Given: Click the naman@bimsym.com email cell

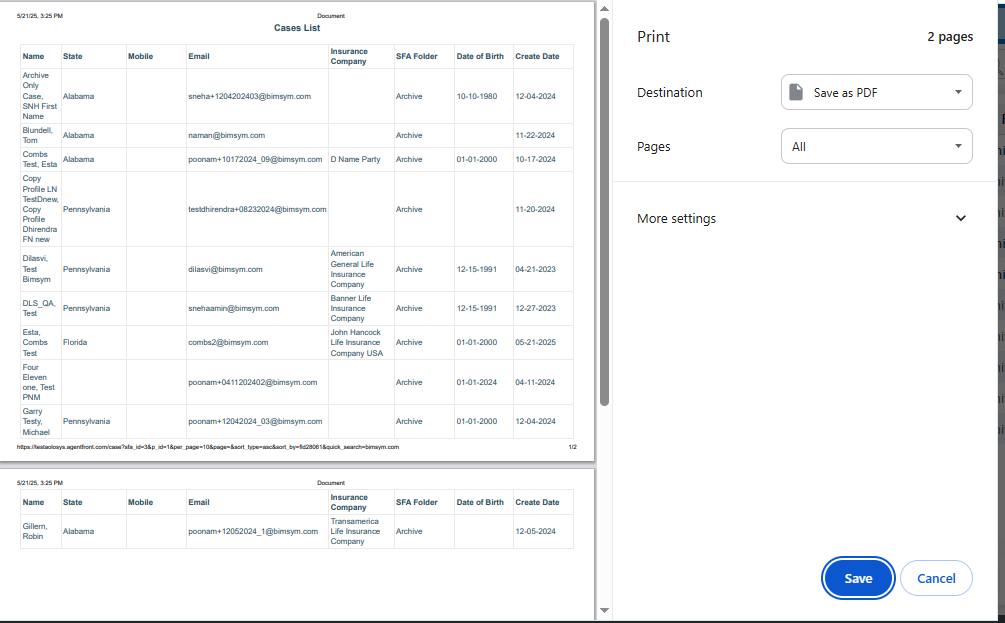Looking at the screenshot, I should coord(226,135).
